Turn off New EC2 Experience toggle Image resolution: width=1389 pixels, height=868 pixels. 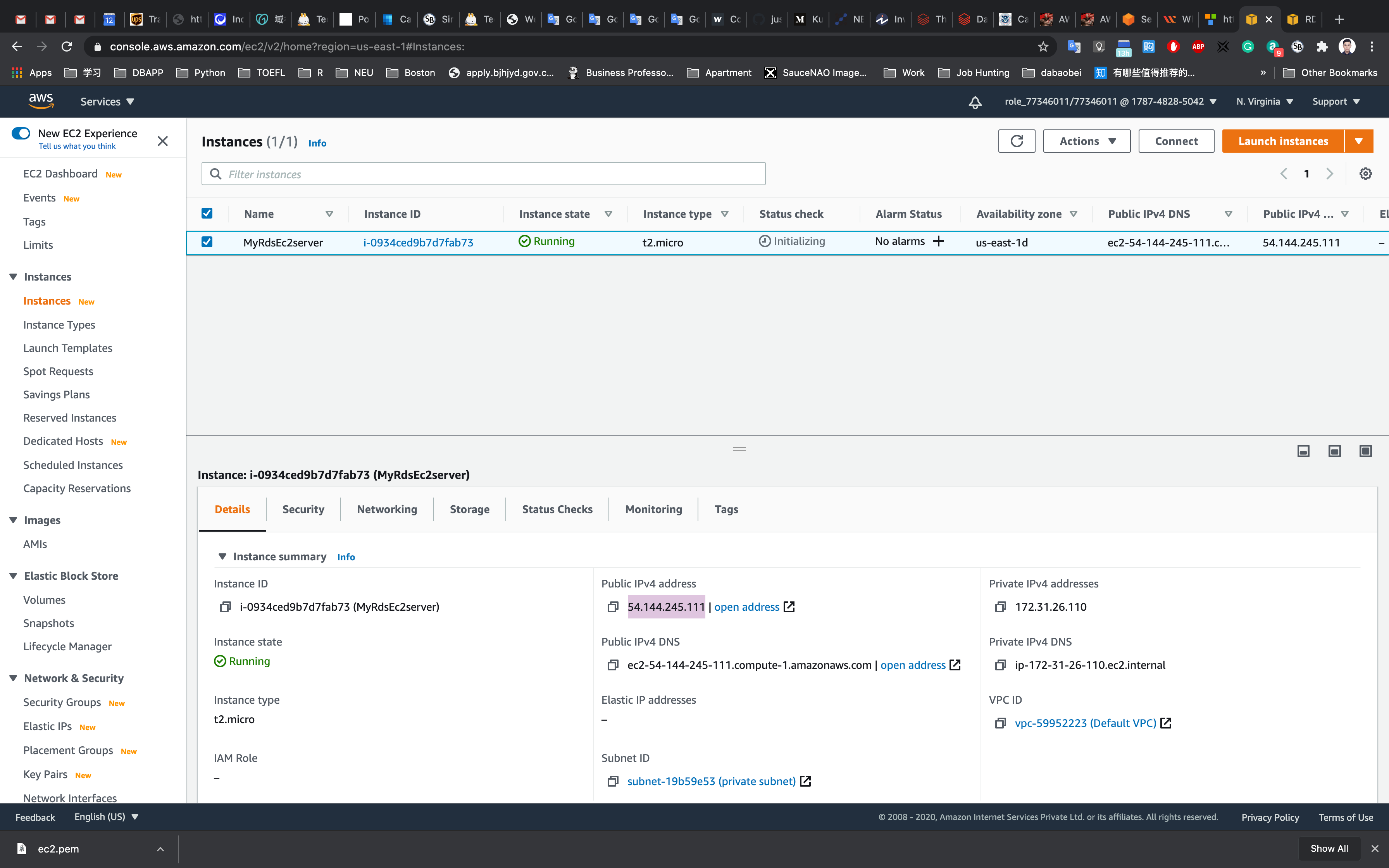click(x=21, y=133)
